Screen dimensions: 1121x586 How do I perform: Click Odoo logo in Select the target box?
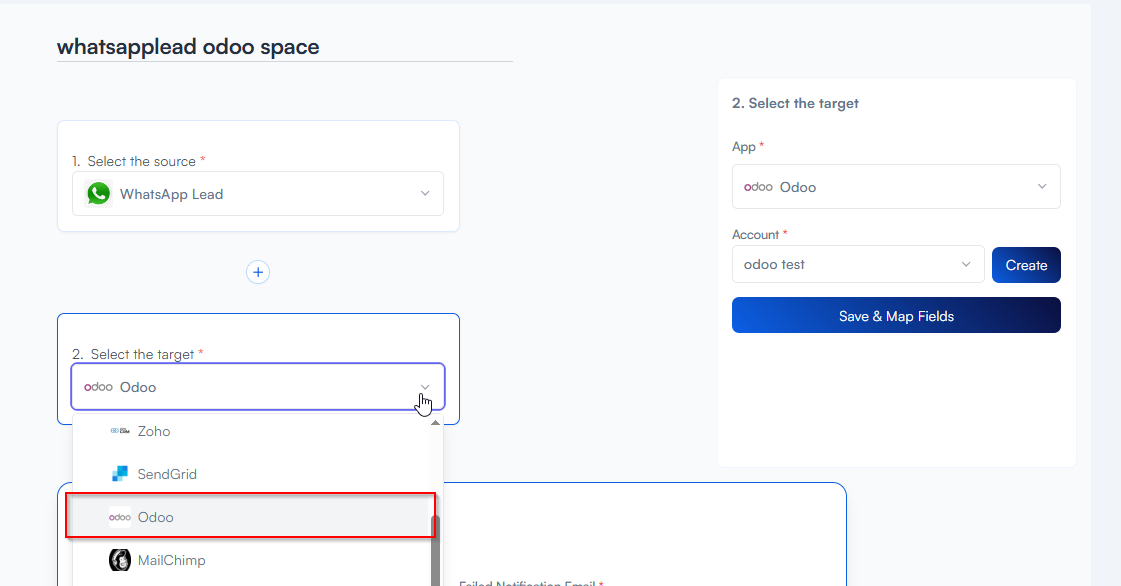point(98,387)
